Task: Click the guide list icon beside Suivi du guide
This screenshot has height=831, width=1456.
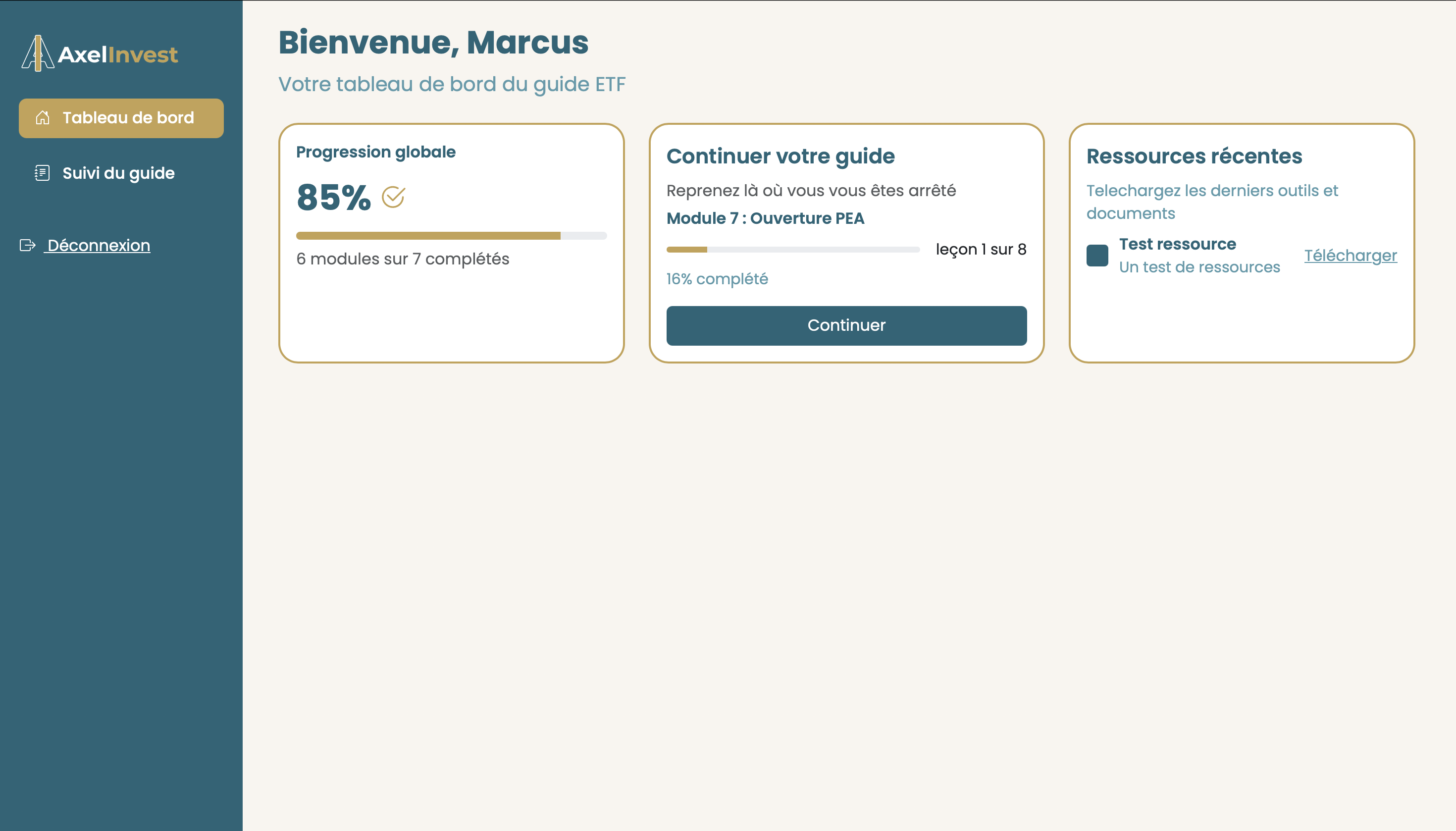Action: 41,173
